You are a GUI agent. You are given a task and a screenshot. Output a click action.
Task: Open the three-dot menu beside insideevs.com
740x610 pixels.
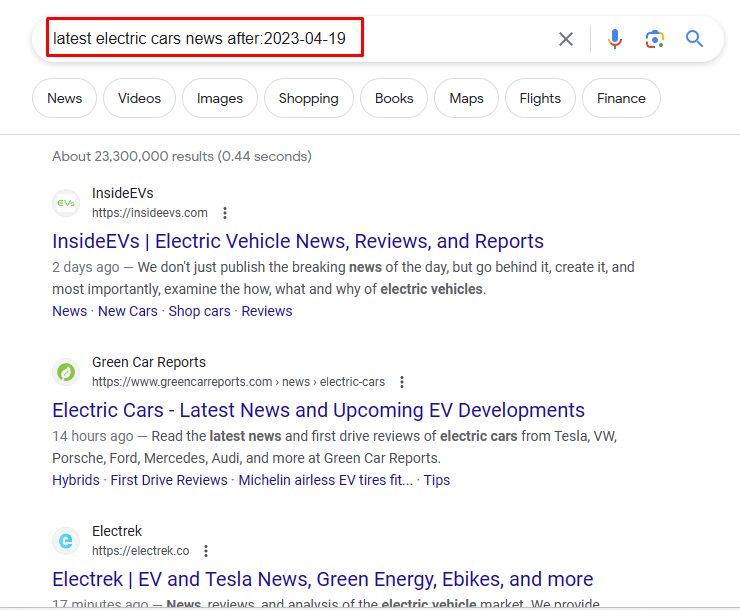point(225,213)
